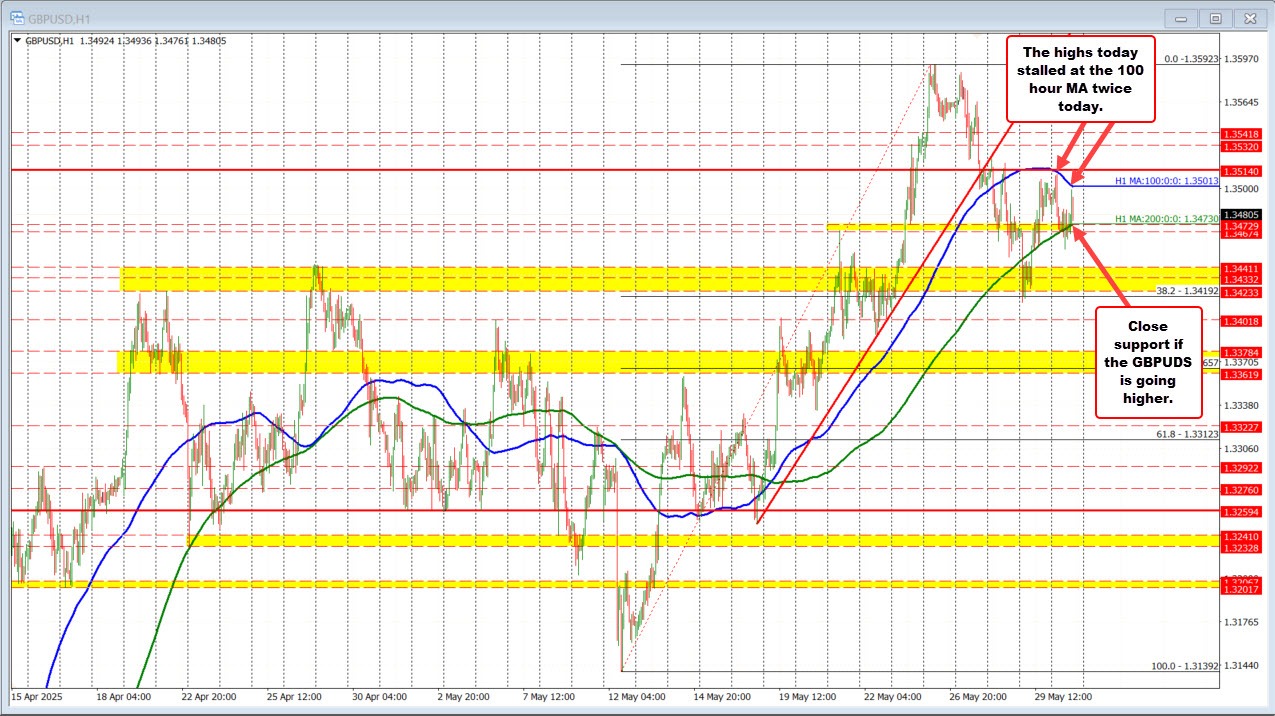Image resolution: width=1275 pixels, height=716 pixels.
Task: Select the H1 MA:100 label on the chart
Action: click(1166, 180)
